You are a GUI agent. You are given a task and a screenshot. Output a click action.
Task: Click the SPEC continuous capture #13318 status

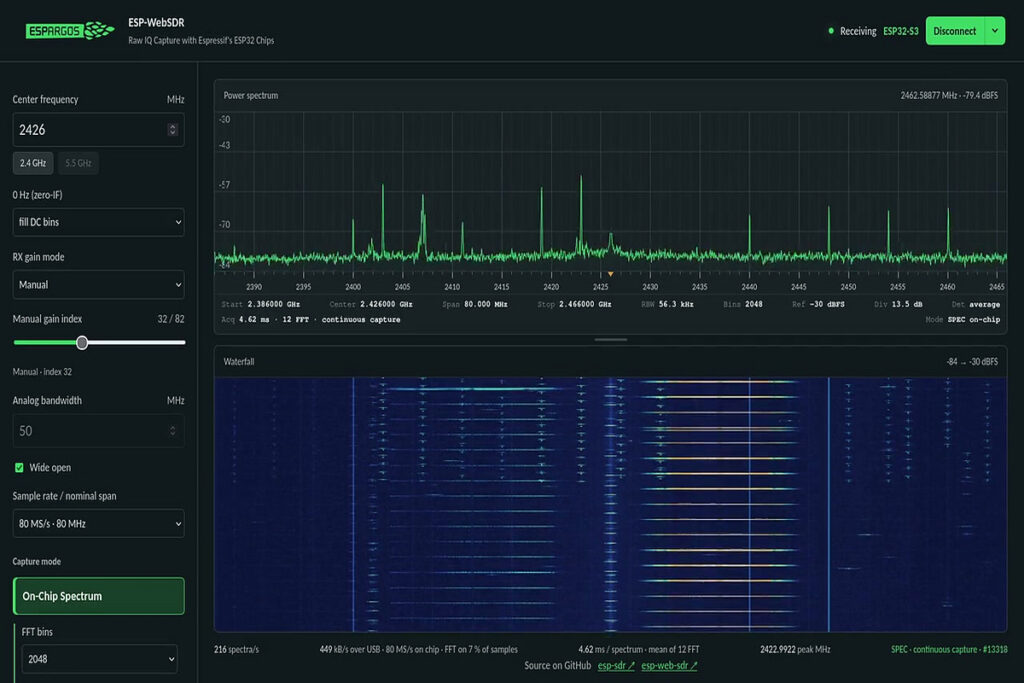tap(949, 649)
